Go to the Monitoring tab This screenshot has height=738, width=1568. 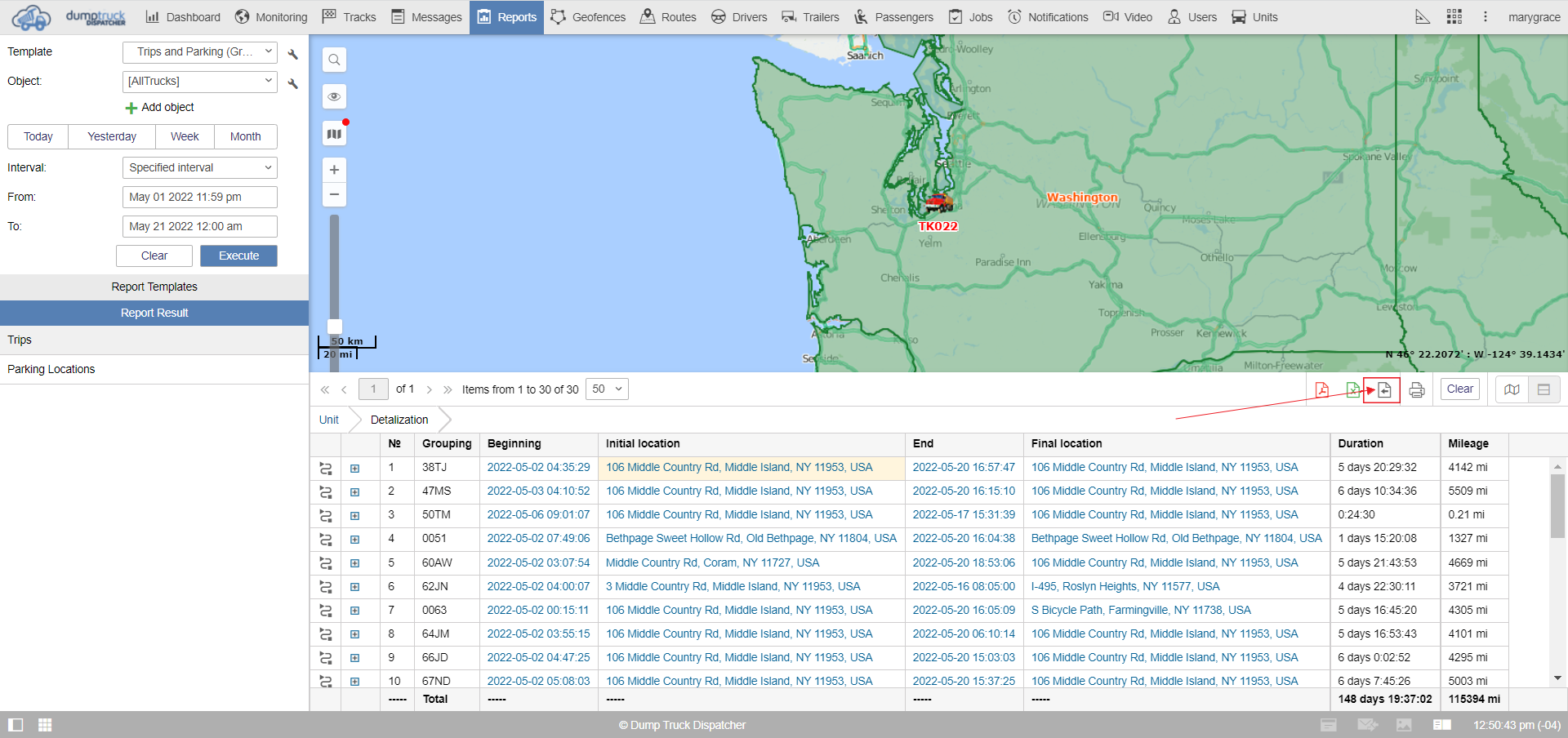coord(271,17)
